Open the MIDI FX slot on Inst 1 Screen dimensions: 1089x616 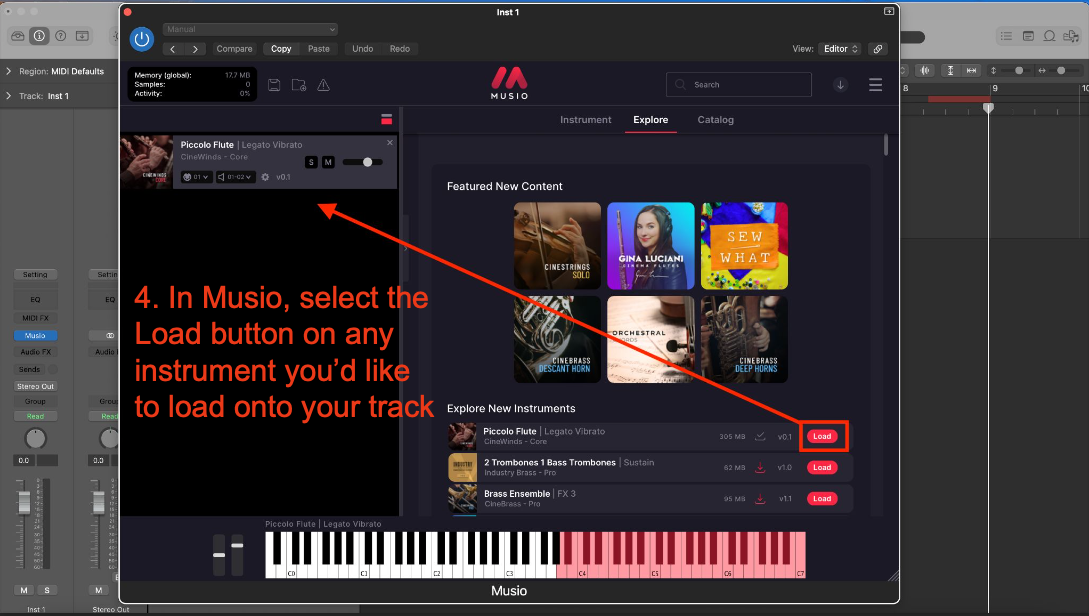[35, 318]
